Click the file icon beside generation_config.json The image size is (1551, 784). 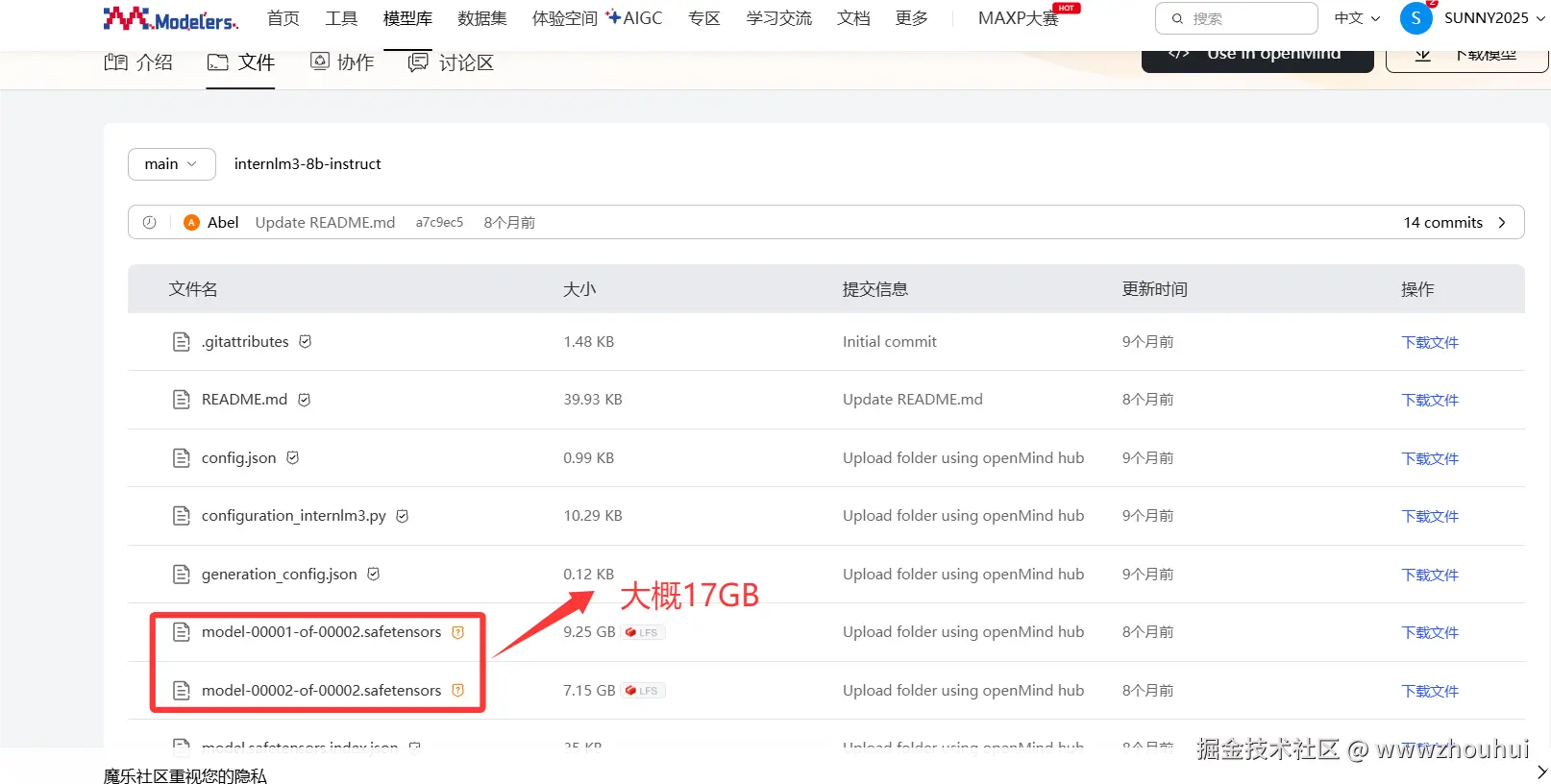[x=181, y=574]
